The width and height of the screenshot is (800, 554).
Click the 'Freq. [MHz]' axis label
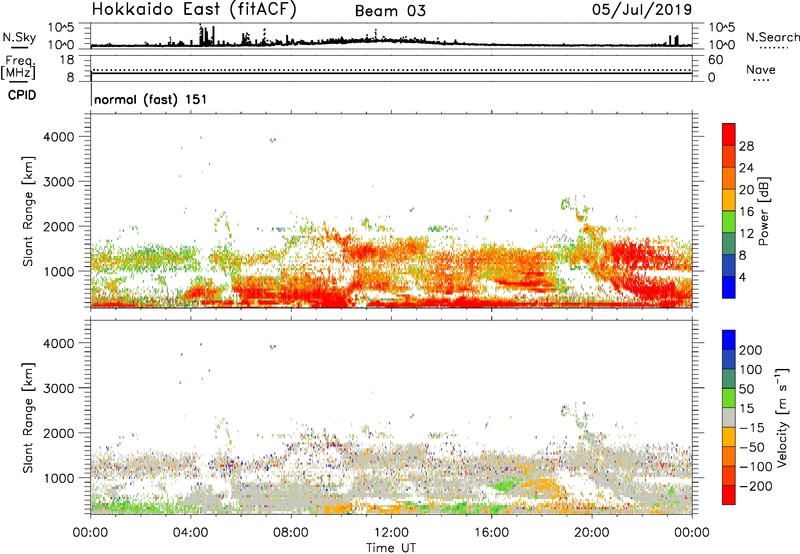click(18, 67)
